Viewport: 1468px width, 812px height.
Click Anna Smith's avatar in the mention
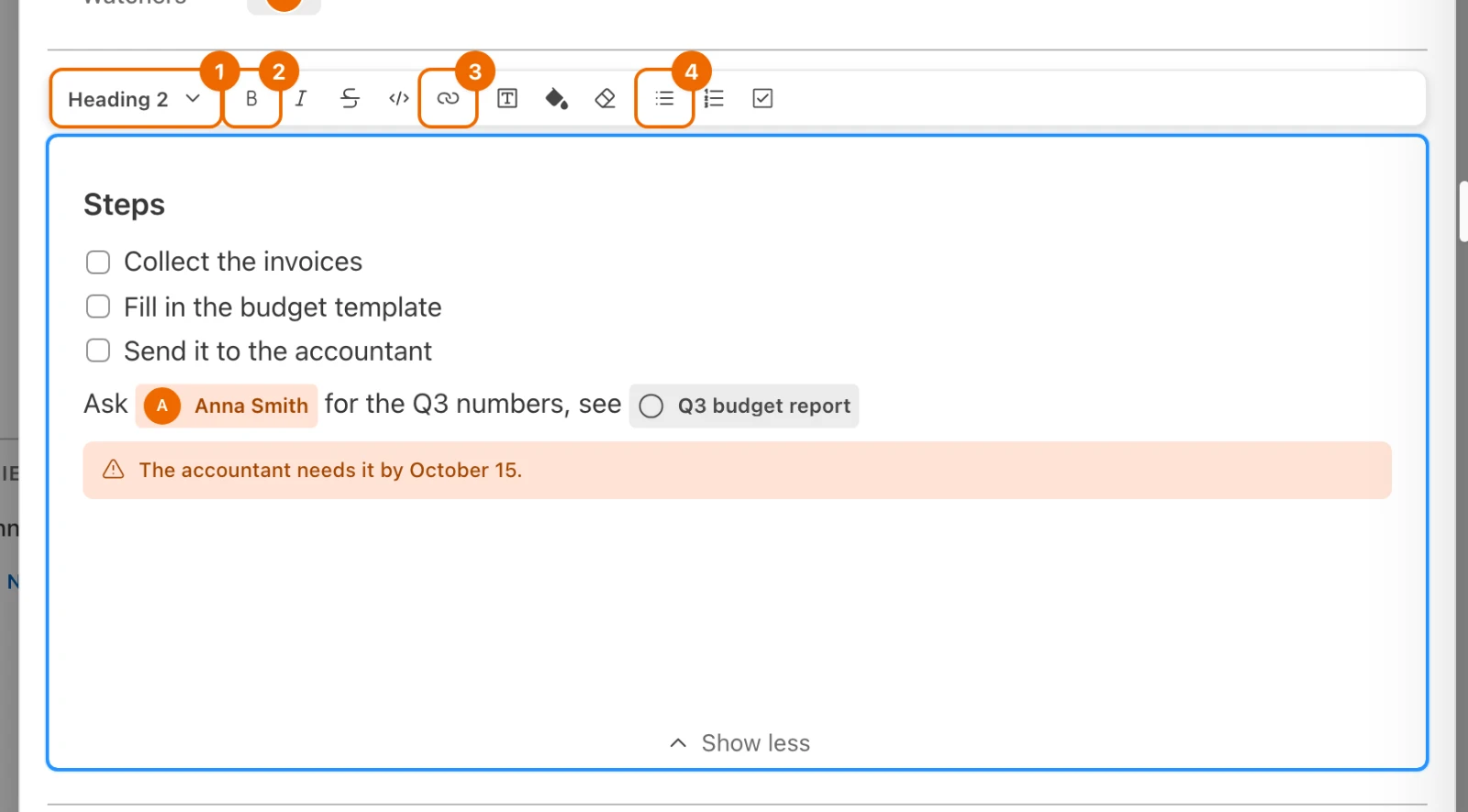(x=162, y=406)
